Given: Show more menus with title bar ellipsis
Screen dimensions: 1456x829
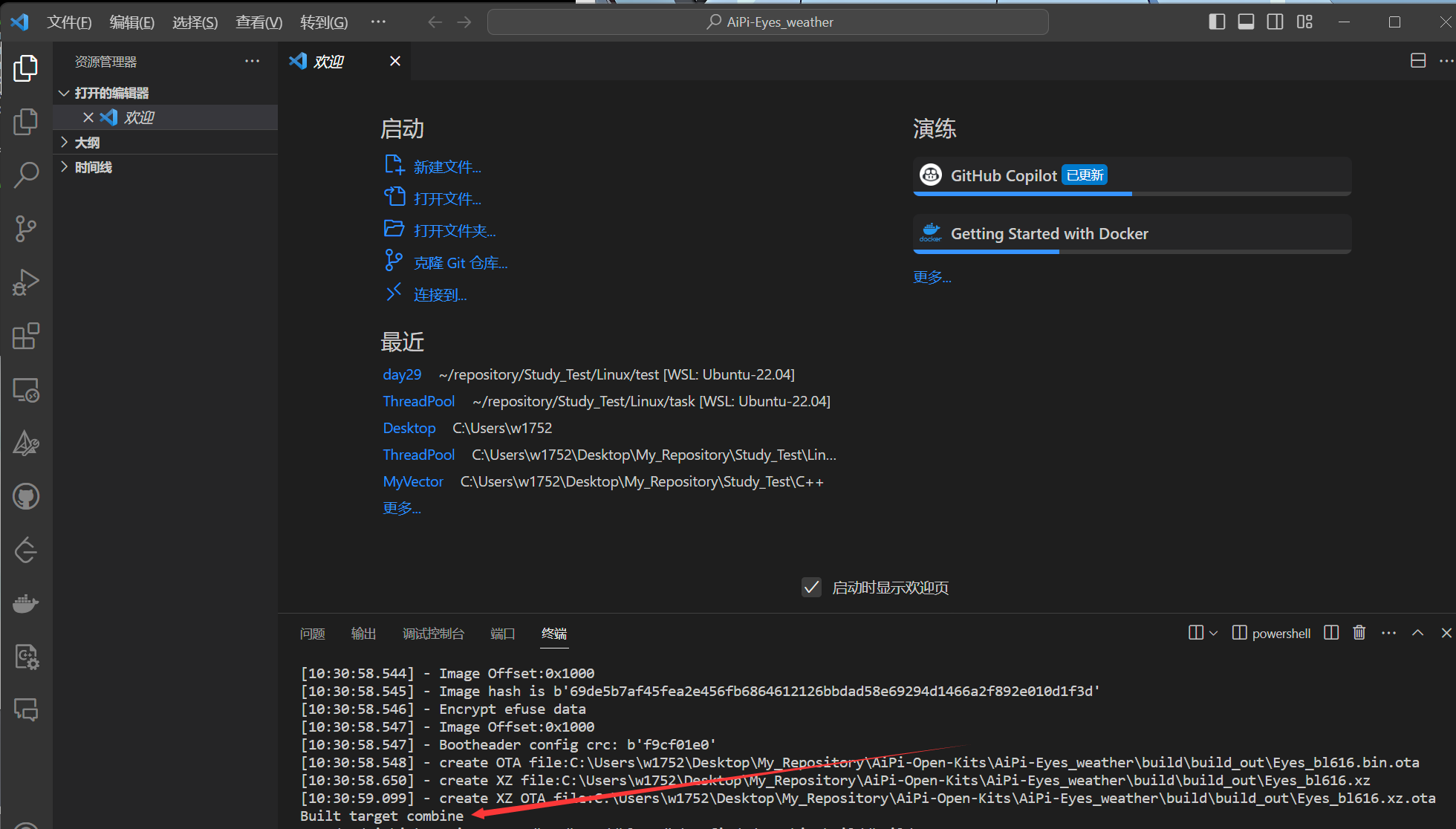Looking at the screenshot, I should pyautogui.click(x=378, y=22).
